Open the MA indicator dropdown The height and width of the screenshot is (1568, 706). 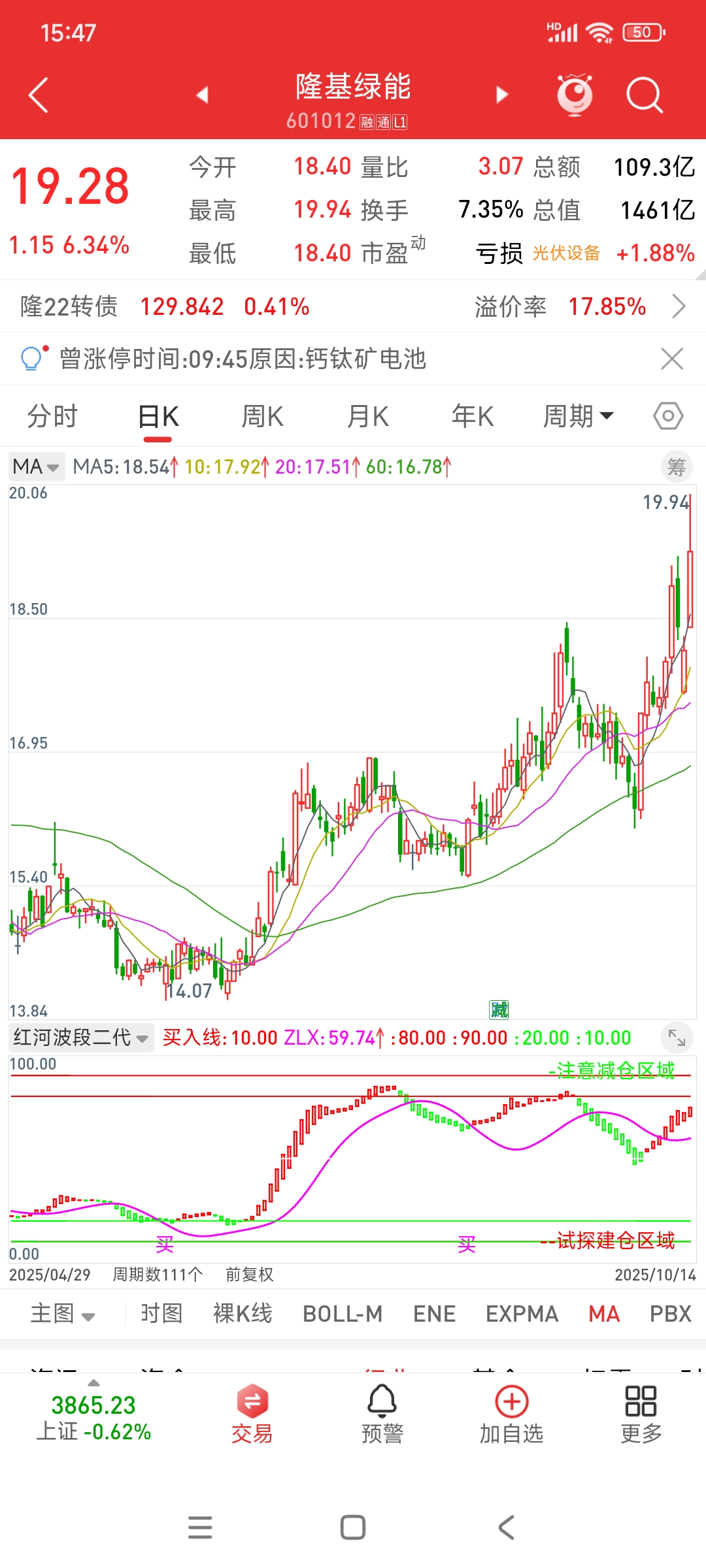(x=37, y=466)
